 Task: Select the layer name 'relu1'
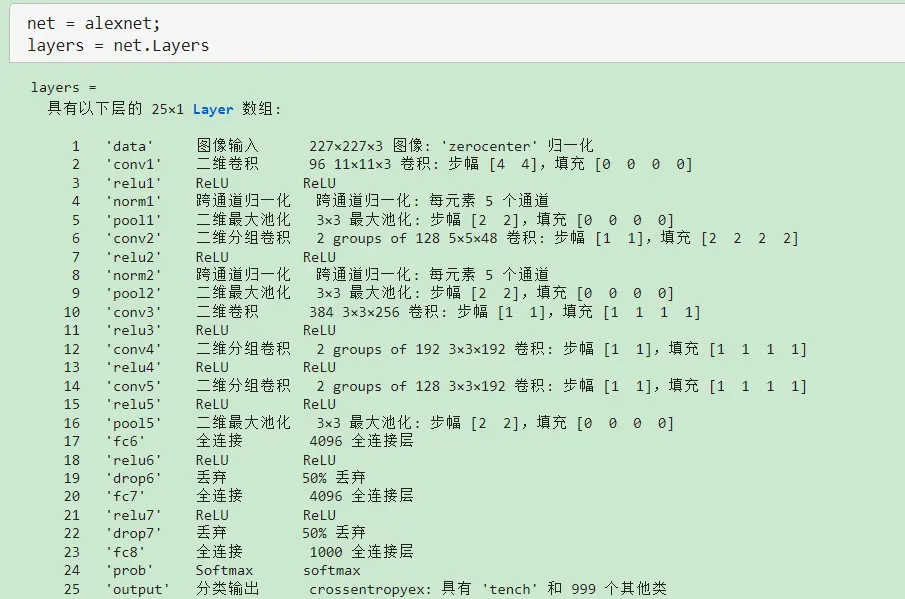133,183
